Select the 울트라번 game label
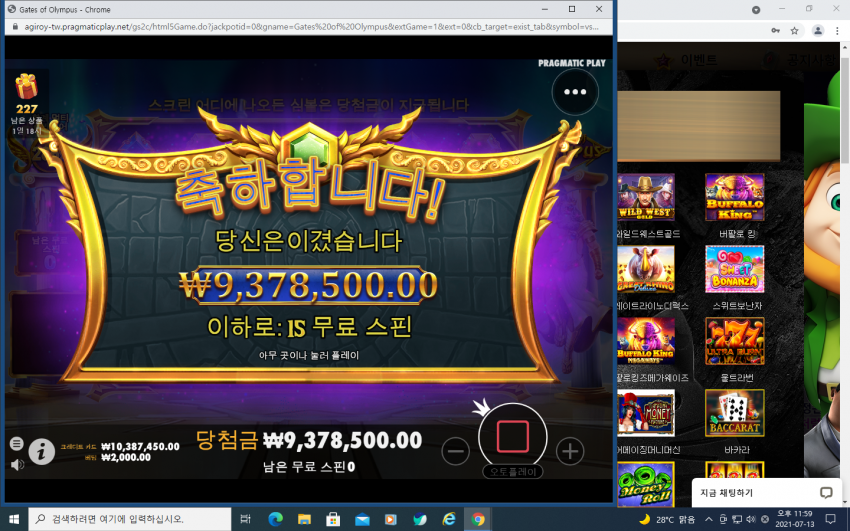 click(x=737, y=378)
